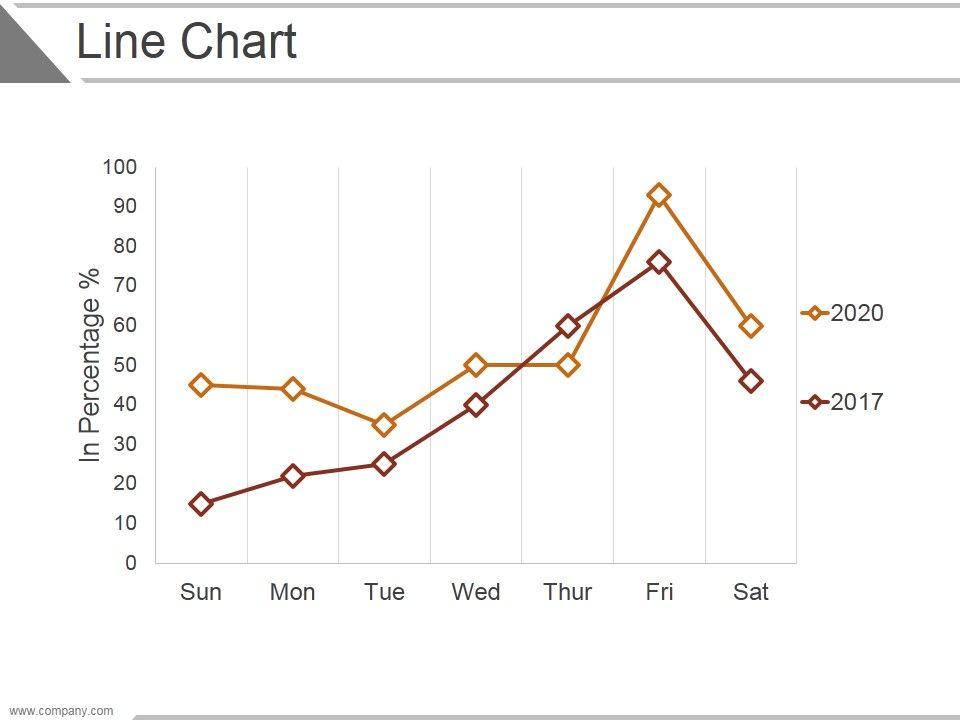Click the 2020 legend entry
Image resolution: width=960 pixels, height=720 pixels.
[843, 313]
